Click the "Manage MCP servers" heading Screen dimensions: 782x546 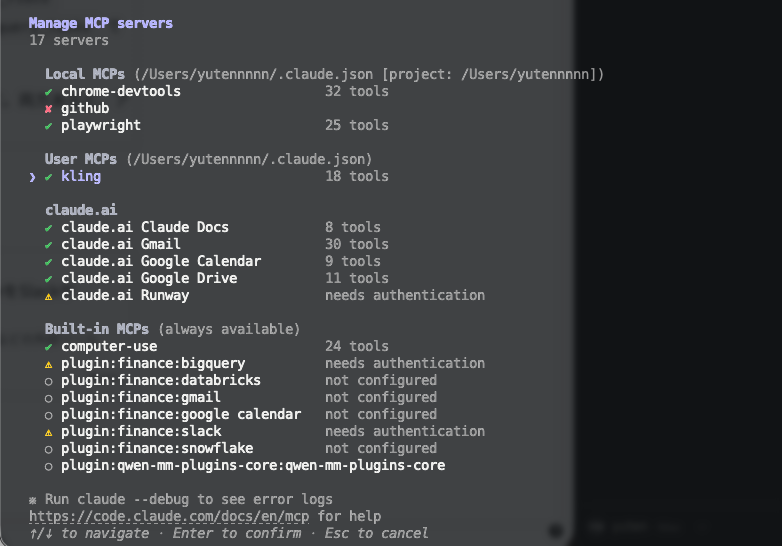pyautogui.click(x=101, y=23)
